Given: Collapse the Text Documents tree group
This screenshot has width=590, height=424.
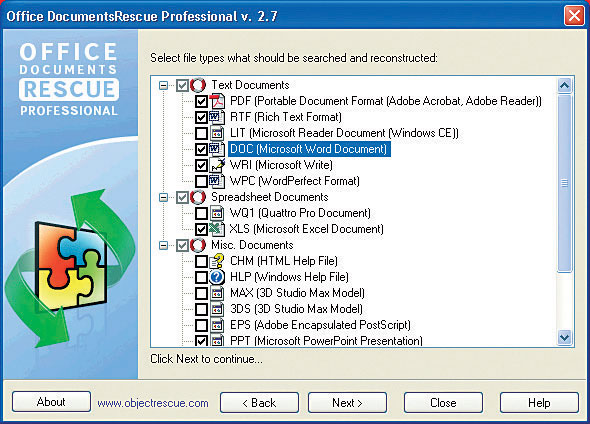Looking at the screenshot, I should click(163, 85).
